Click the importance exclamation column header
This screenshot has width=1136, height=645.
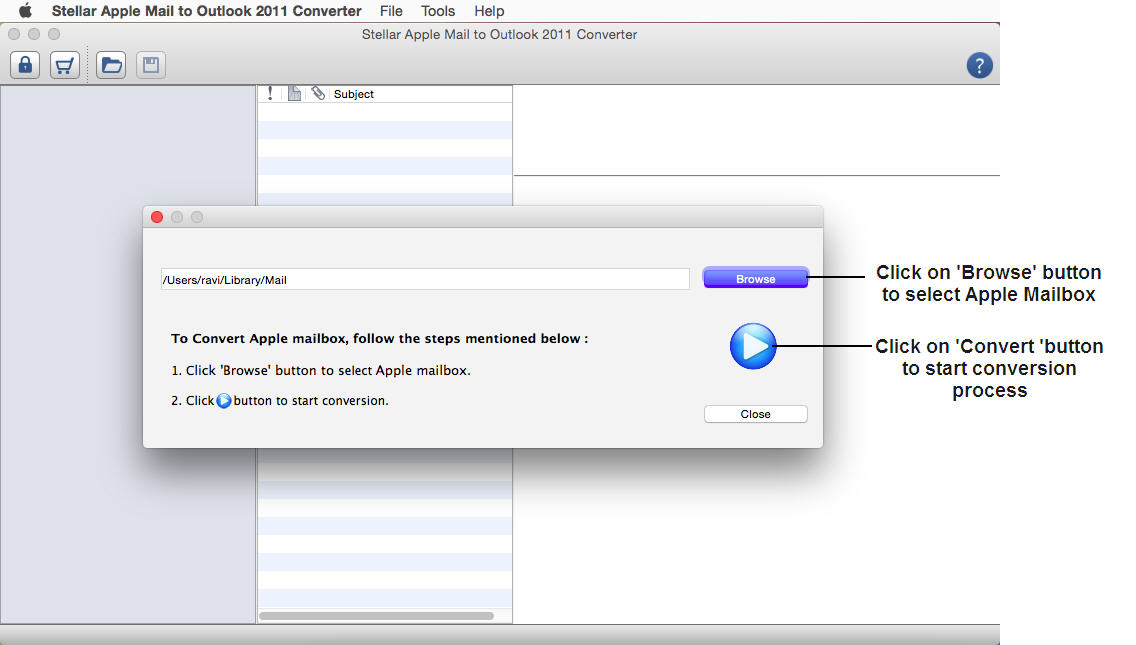pyautogui.click(x=270, y=93)
